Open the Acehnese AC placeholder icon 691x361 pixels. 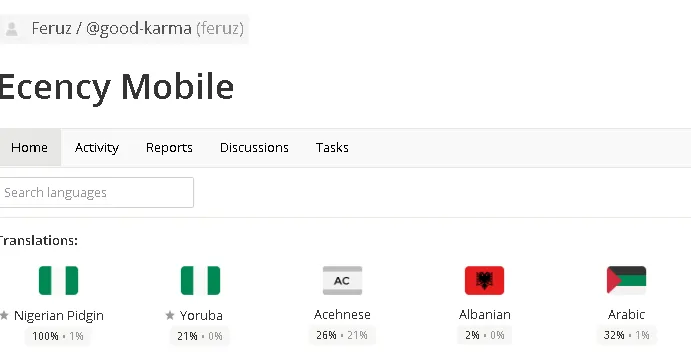click(342, 280)
